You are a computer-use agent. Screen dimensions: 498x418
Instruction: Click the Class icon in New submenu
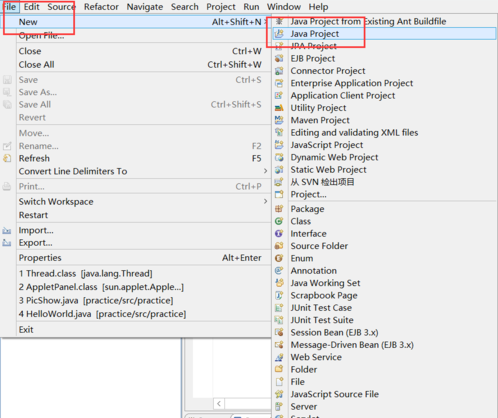(279, 221)
